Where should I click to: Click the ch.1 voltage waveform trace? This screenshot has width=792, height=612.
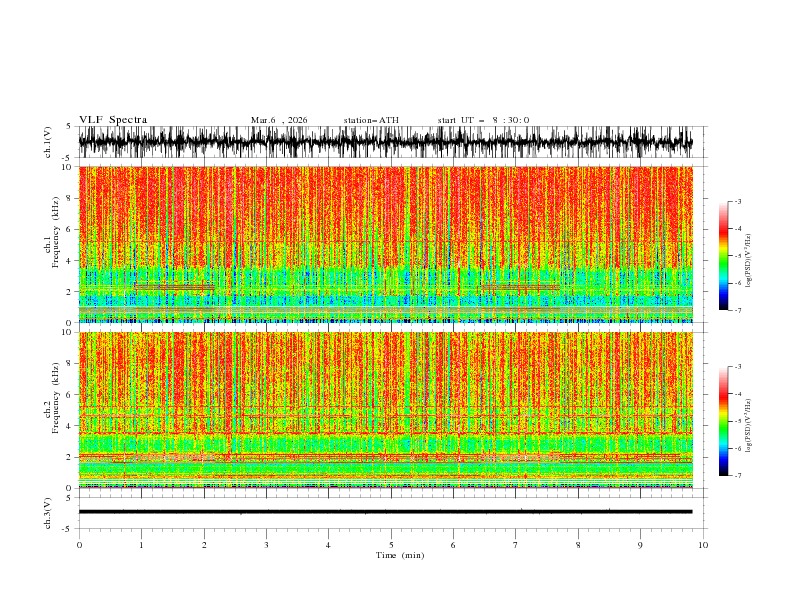385,142
